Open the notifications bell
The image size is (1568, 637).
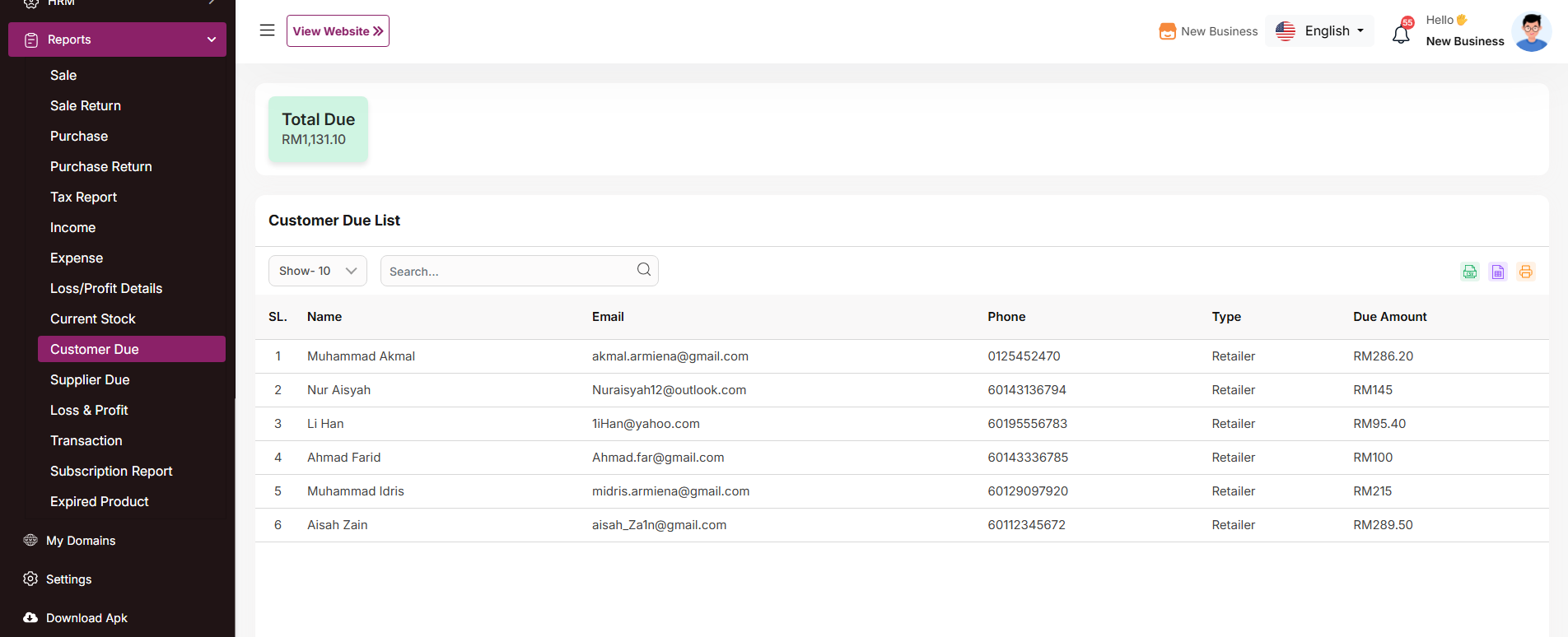tap(1401, 35)
